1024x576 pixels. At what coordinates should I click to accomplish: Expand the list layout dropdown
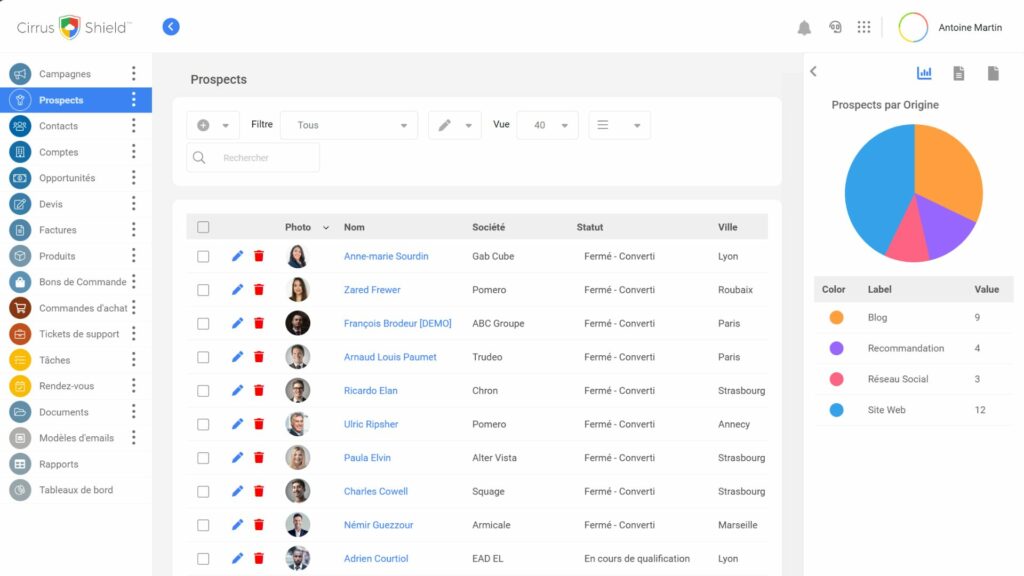(619, 125)
